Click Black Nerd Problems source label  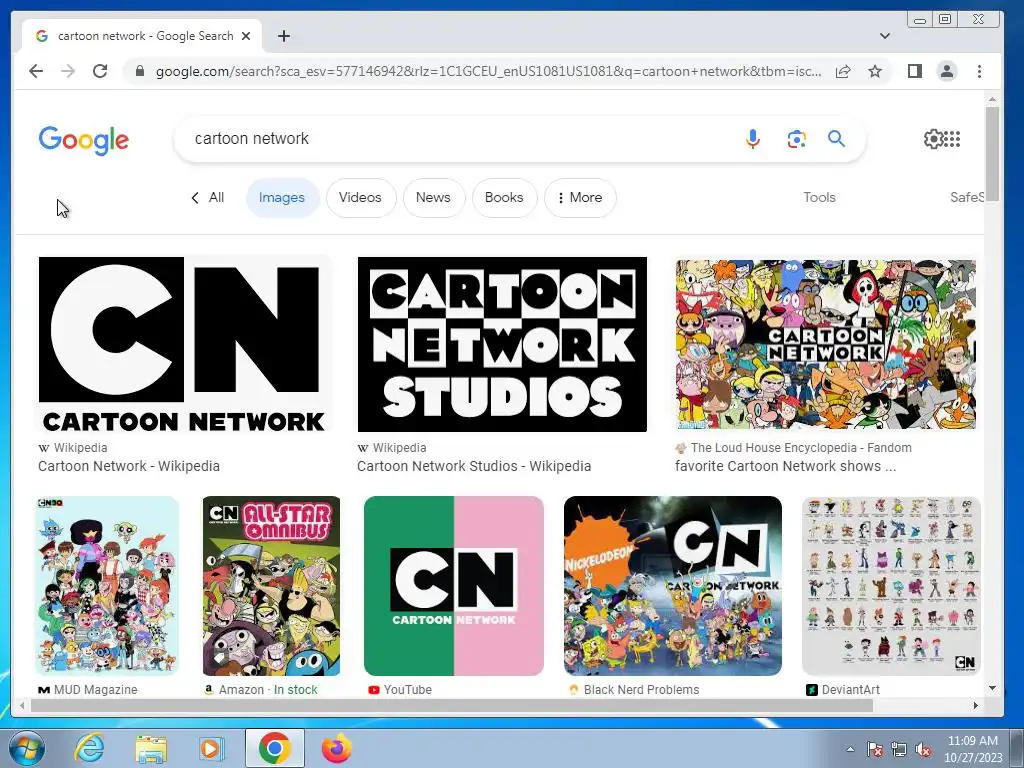pos(641,690)
